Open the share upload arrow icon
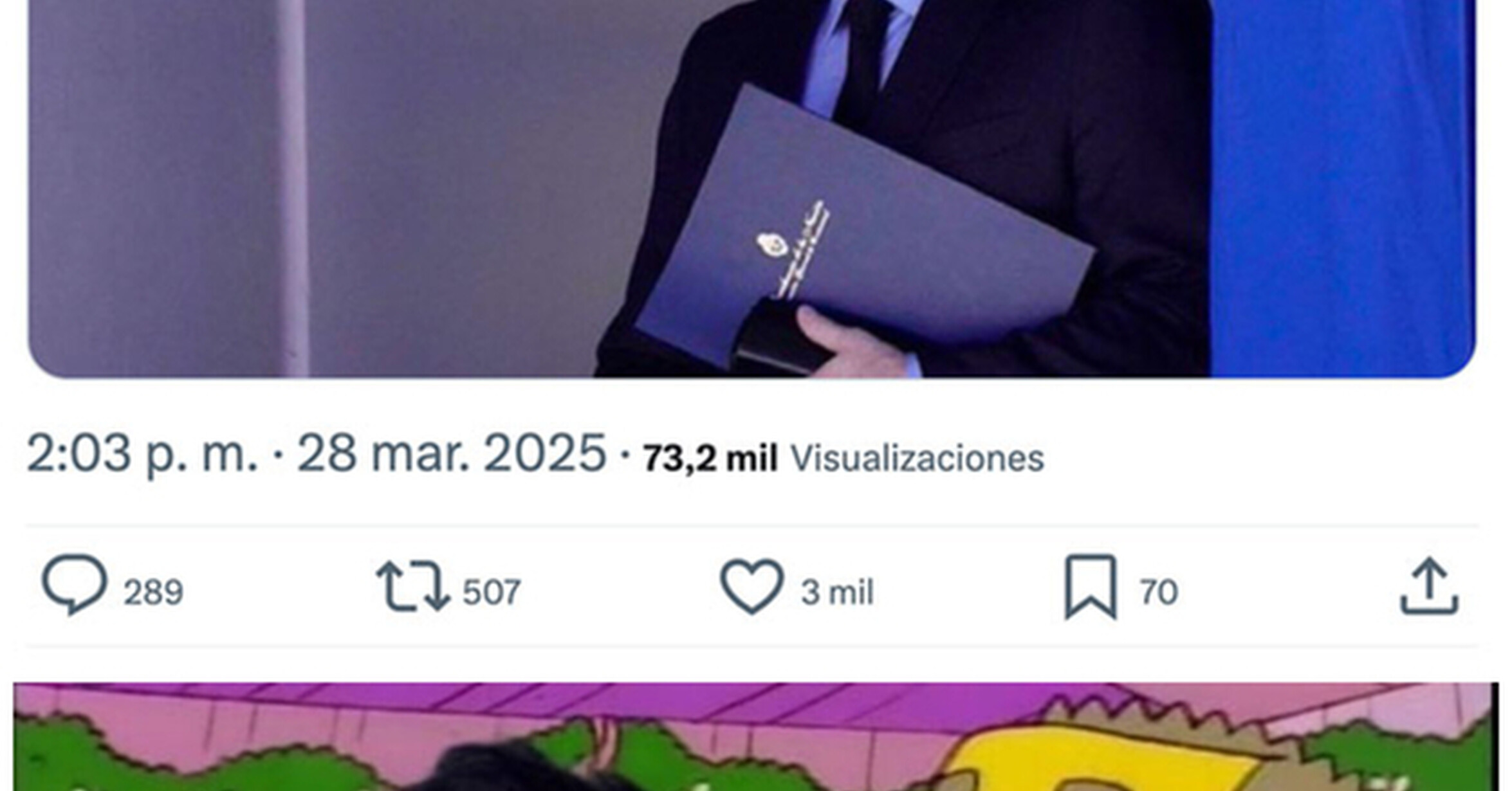This screenshot has width=1512, height=791. point(1430,586)
